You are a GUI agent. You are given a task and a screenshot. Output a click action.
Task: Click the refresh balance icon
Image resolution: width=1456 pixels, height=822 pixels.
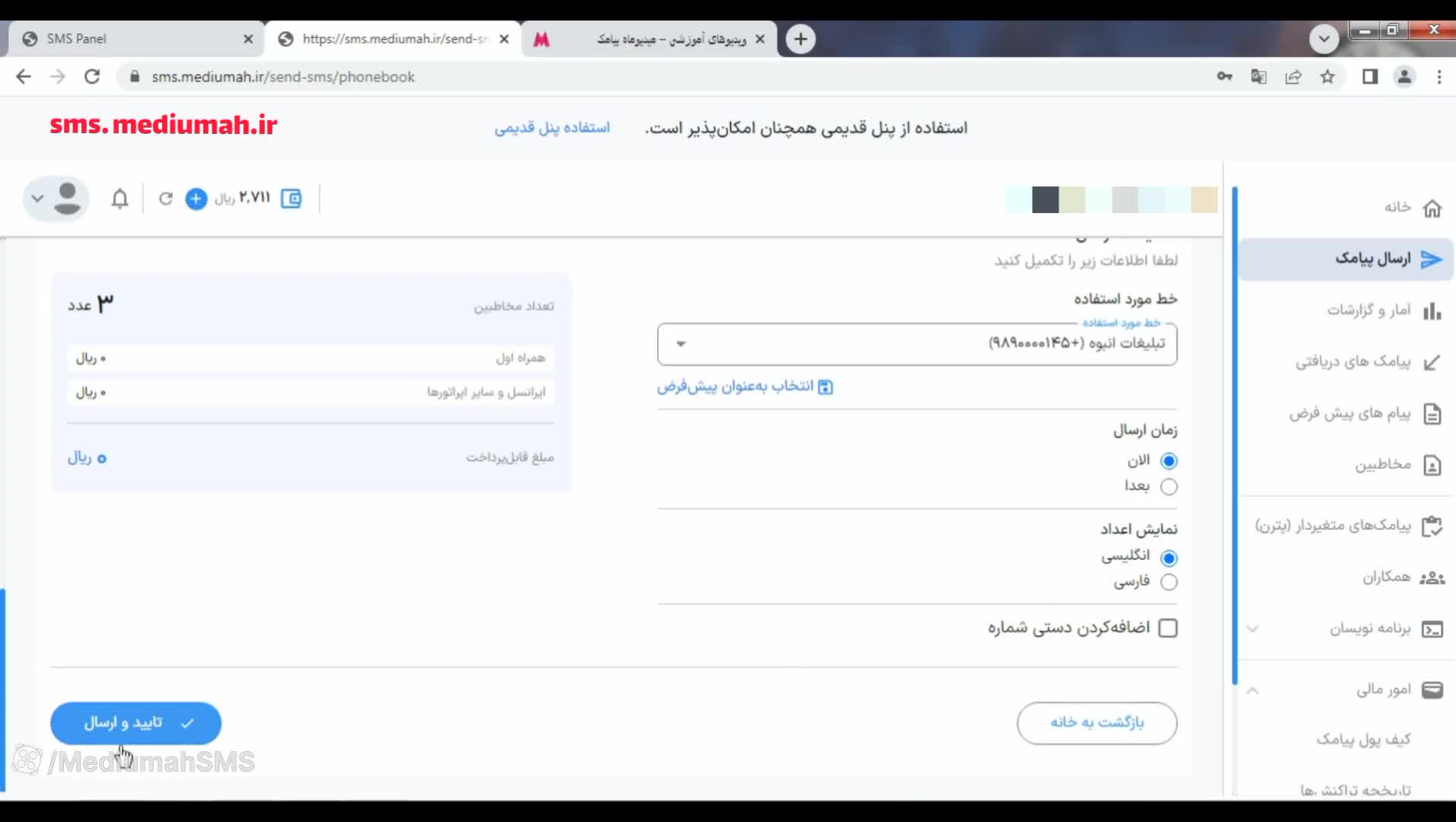(165, 199)
